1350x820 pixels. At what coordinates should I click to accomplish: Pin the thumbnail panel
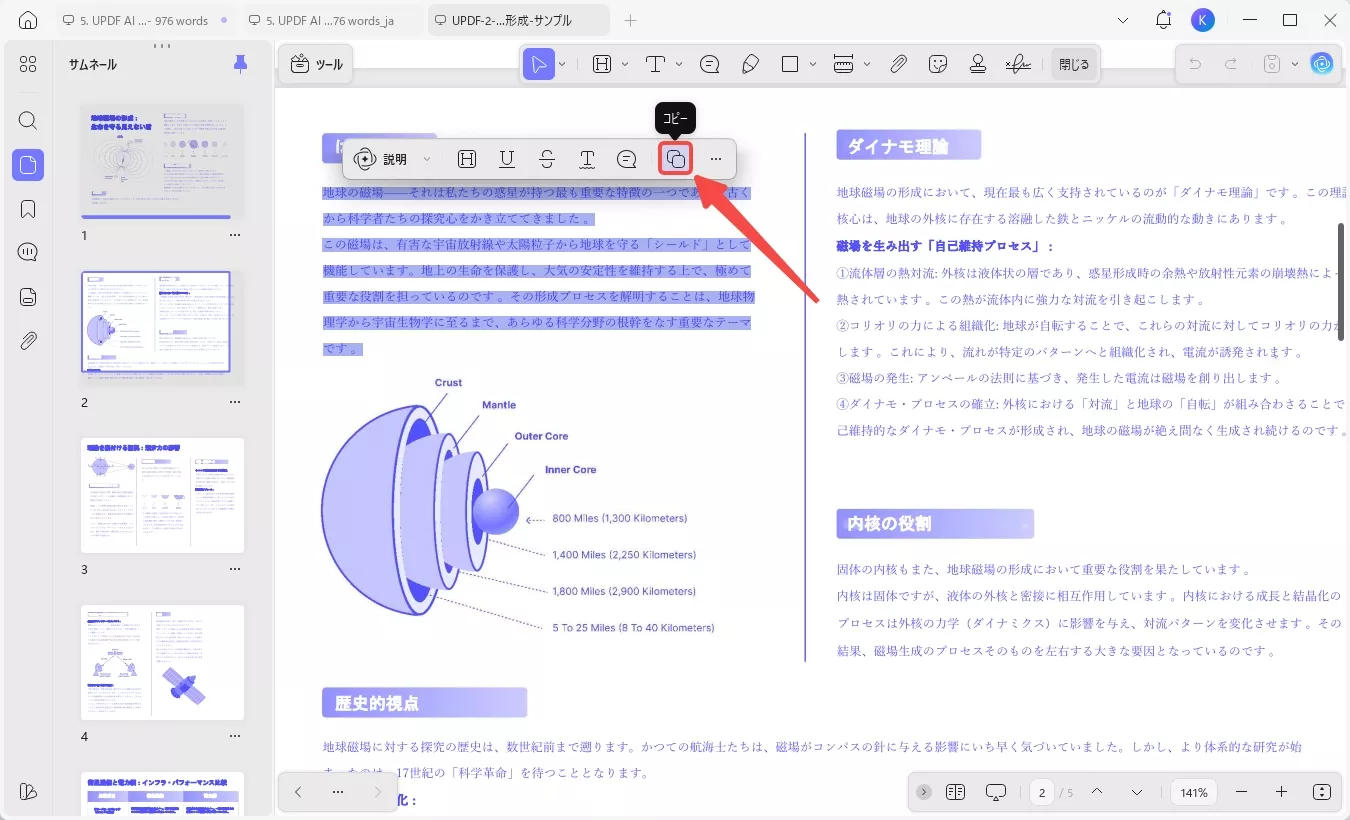coord(240,63)
